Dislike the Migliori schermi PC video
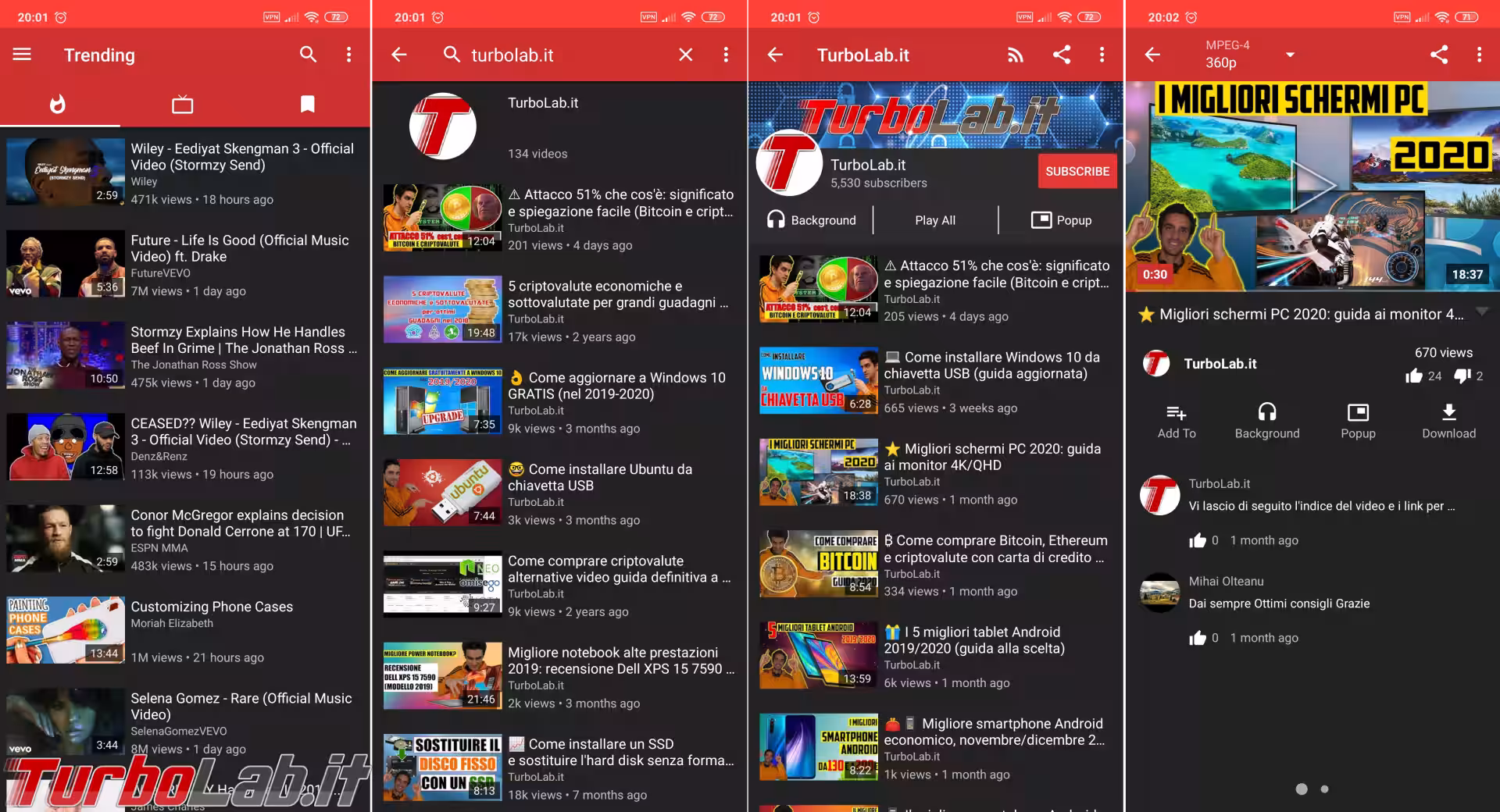The width and height of the screenshot is (1500, 812). pos(1462,376)
